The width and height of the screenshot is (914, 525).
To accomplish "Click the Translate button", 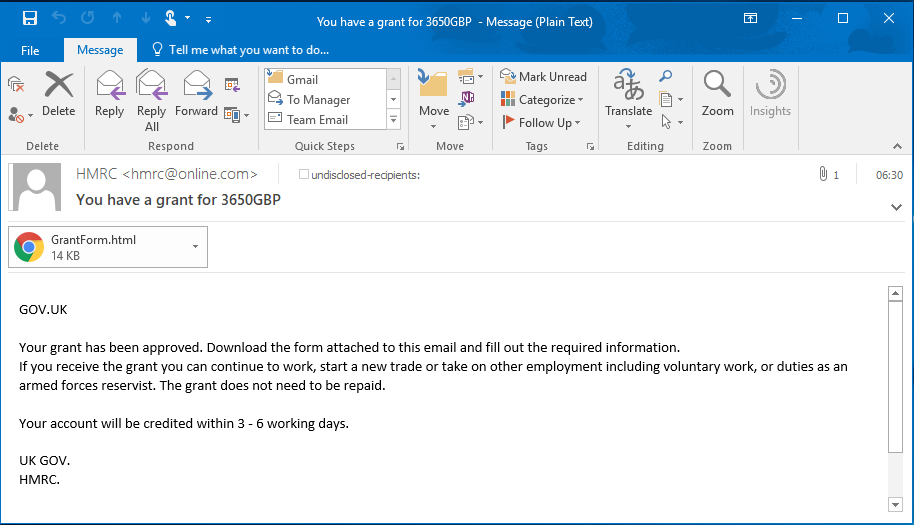I will (628, 100).
